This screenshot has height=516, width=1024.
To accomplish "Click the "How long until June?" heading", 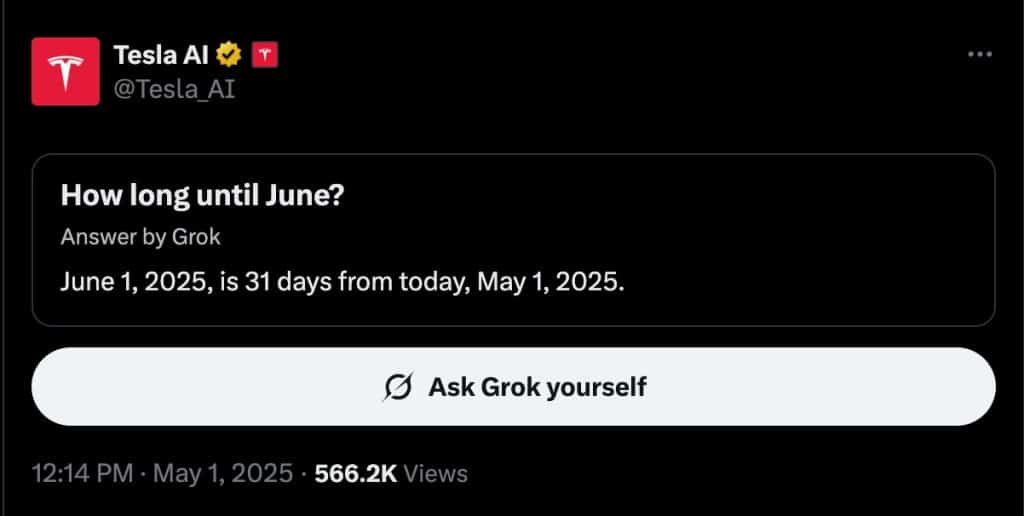I will point(202,194).
